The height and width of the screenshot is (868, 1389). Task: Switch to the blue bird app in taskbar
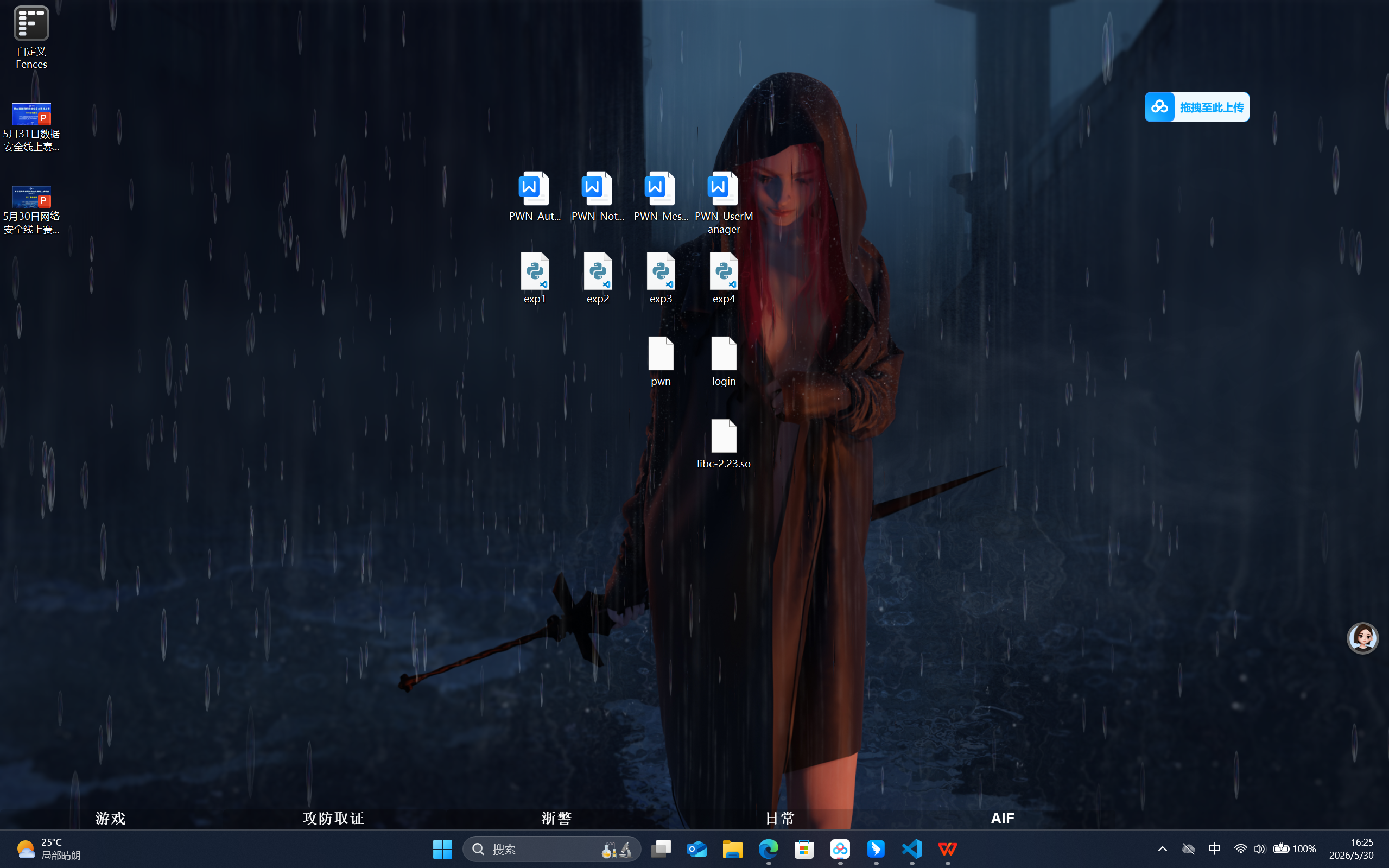pyautogui.click(x=876, y=849)
